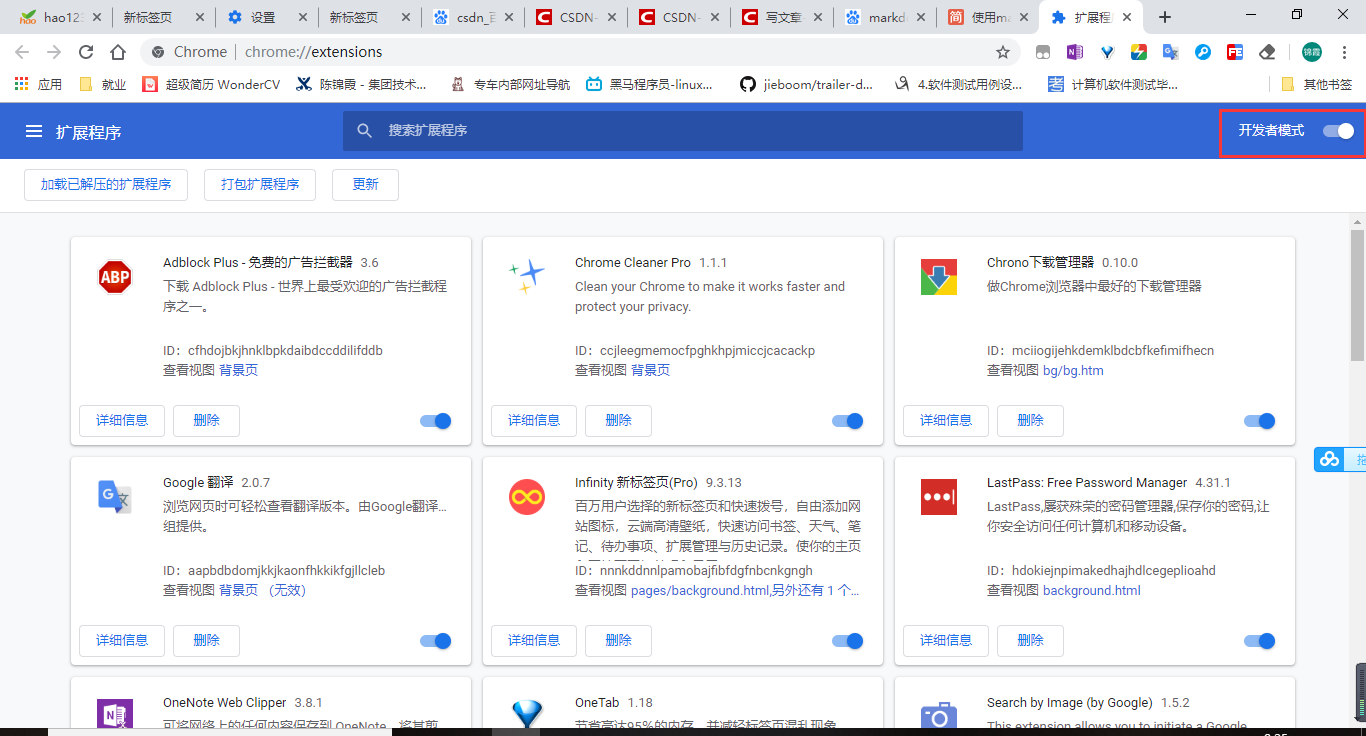The height and width of the screenshot is (736, 1366).
Task: Open LastPass background.html view link
Action: (x=1092, y=590)
